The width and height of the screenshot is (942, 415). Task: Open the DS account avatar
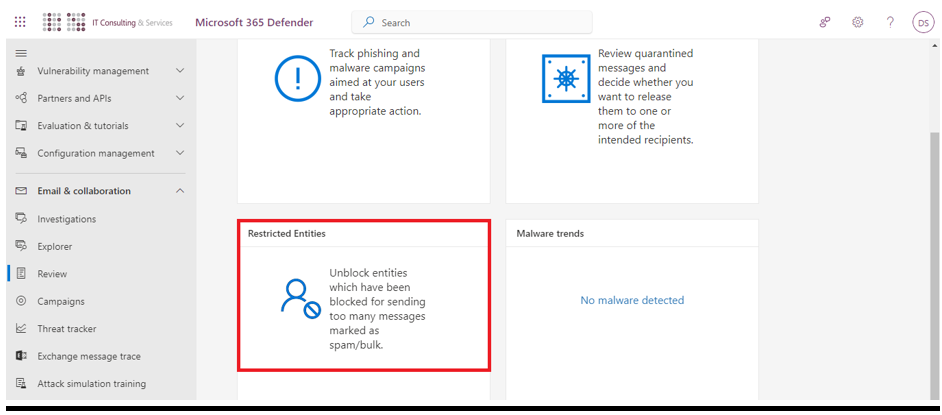tap(923, 23)
